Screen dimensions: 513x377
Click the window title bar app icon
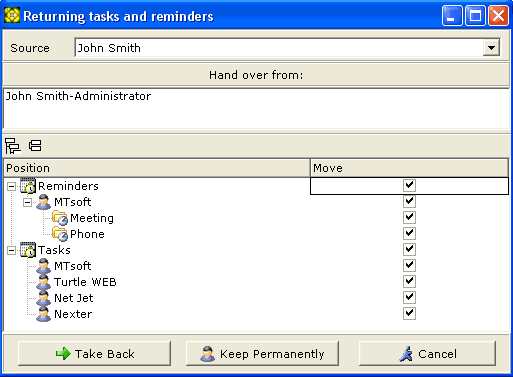click(12, 16)
